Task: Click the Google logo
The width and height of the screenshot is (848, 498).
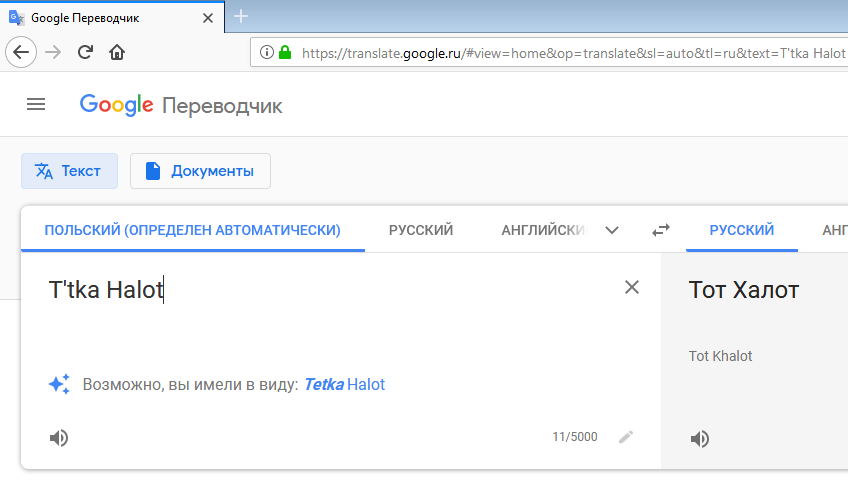Action: (116, 105)
